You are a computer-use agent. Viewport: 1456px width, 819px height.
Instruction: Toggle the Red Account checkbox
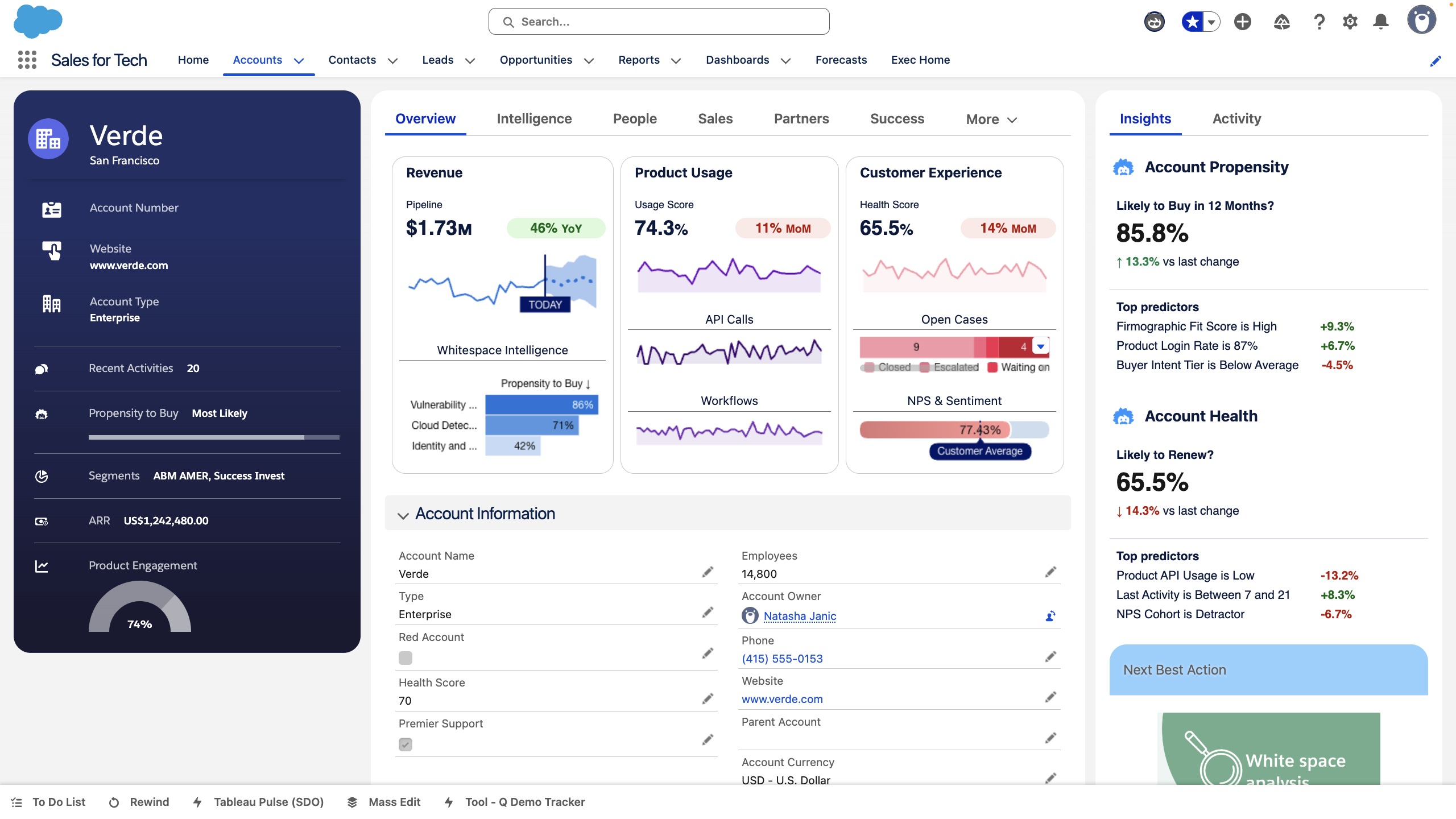405,657
